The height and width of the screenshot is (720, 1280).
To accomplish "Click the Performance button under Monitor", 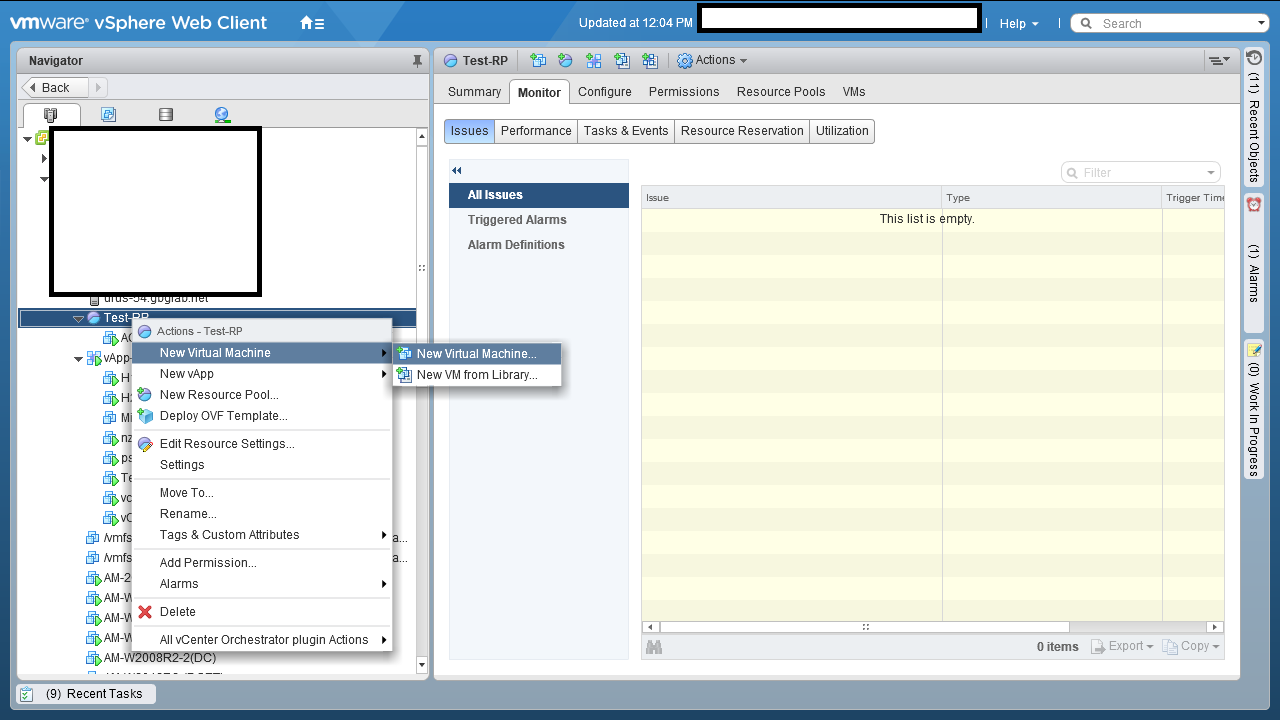I will [x=536, y=131].
